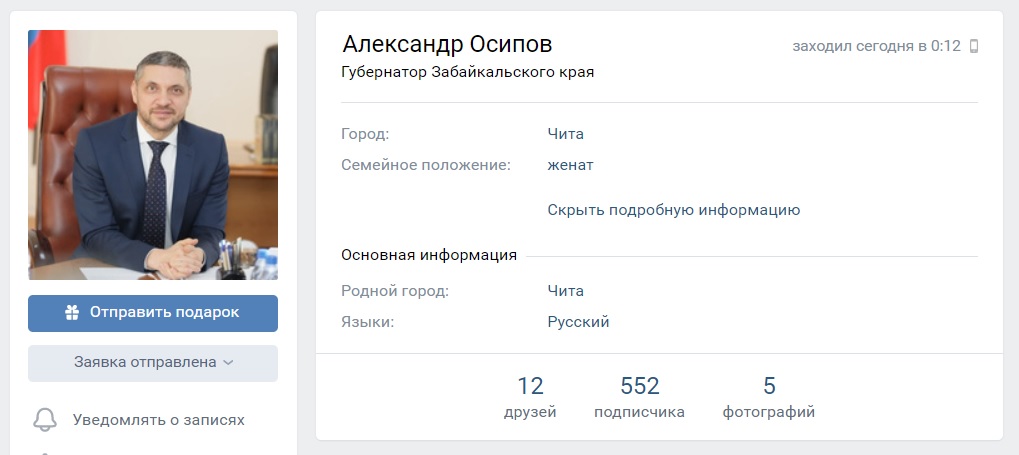This screenshot has height=455, width=1019.
Task: Click the Основная информация section header
Action: click(x=429, y=255)
